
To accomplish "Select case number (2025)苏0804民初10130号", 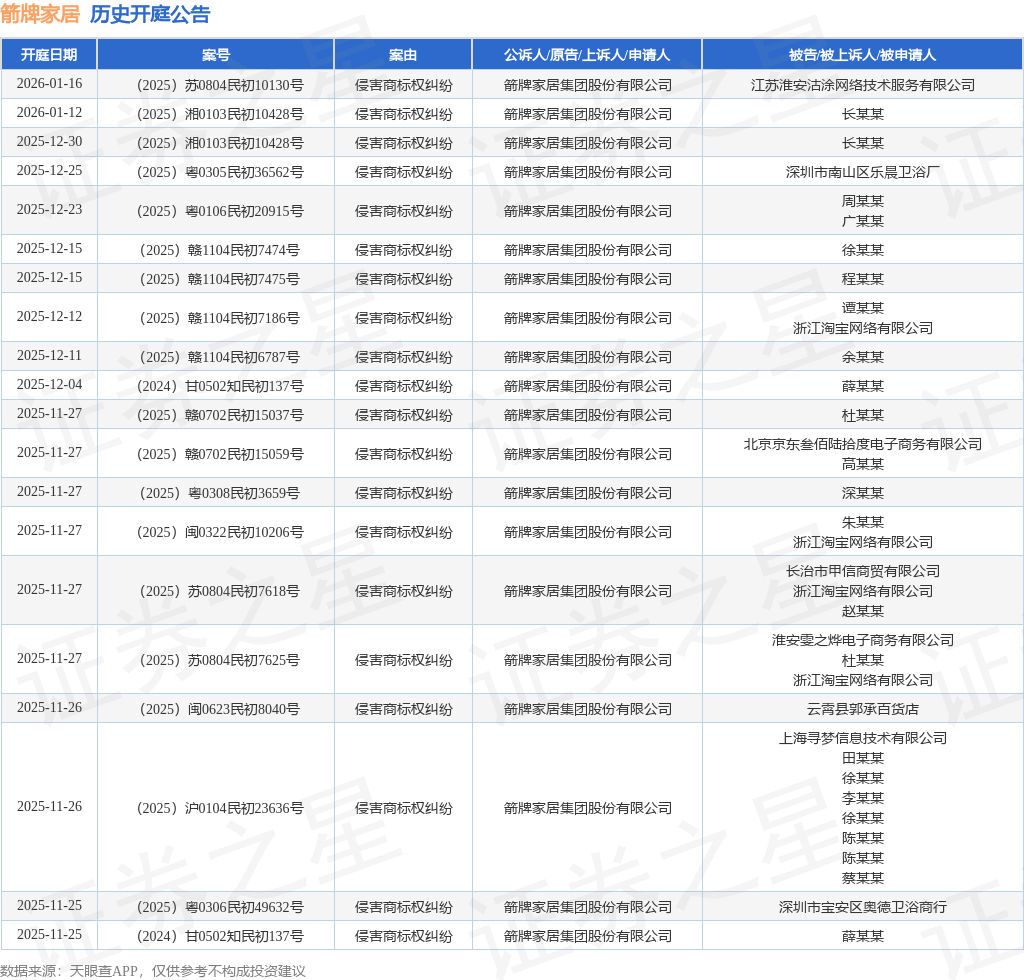I will tap(219, 86).
